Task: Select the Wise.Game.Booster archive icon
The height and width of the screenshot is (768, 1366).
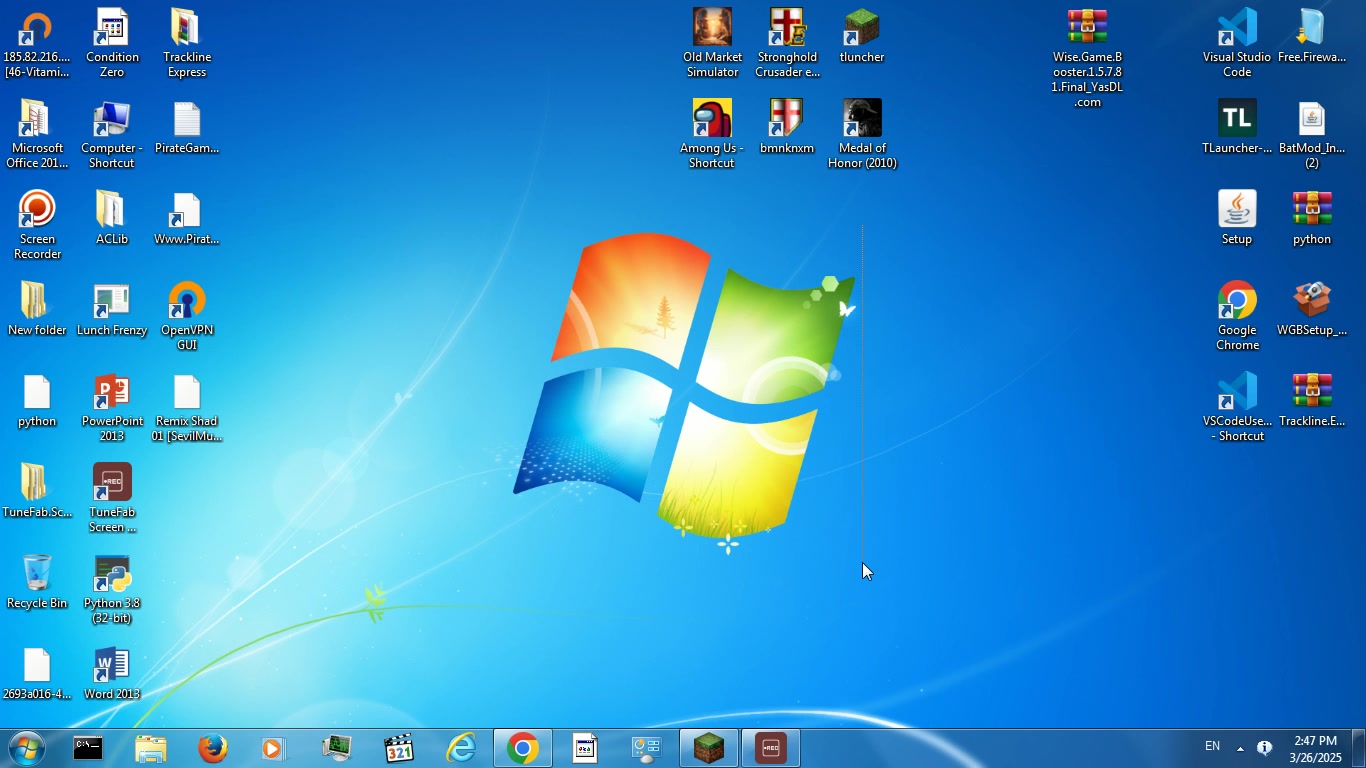Action: pos(1087,59)
